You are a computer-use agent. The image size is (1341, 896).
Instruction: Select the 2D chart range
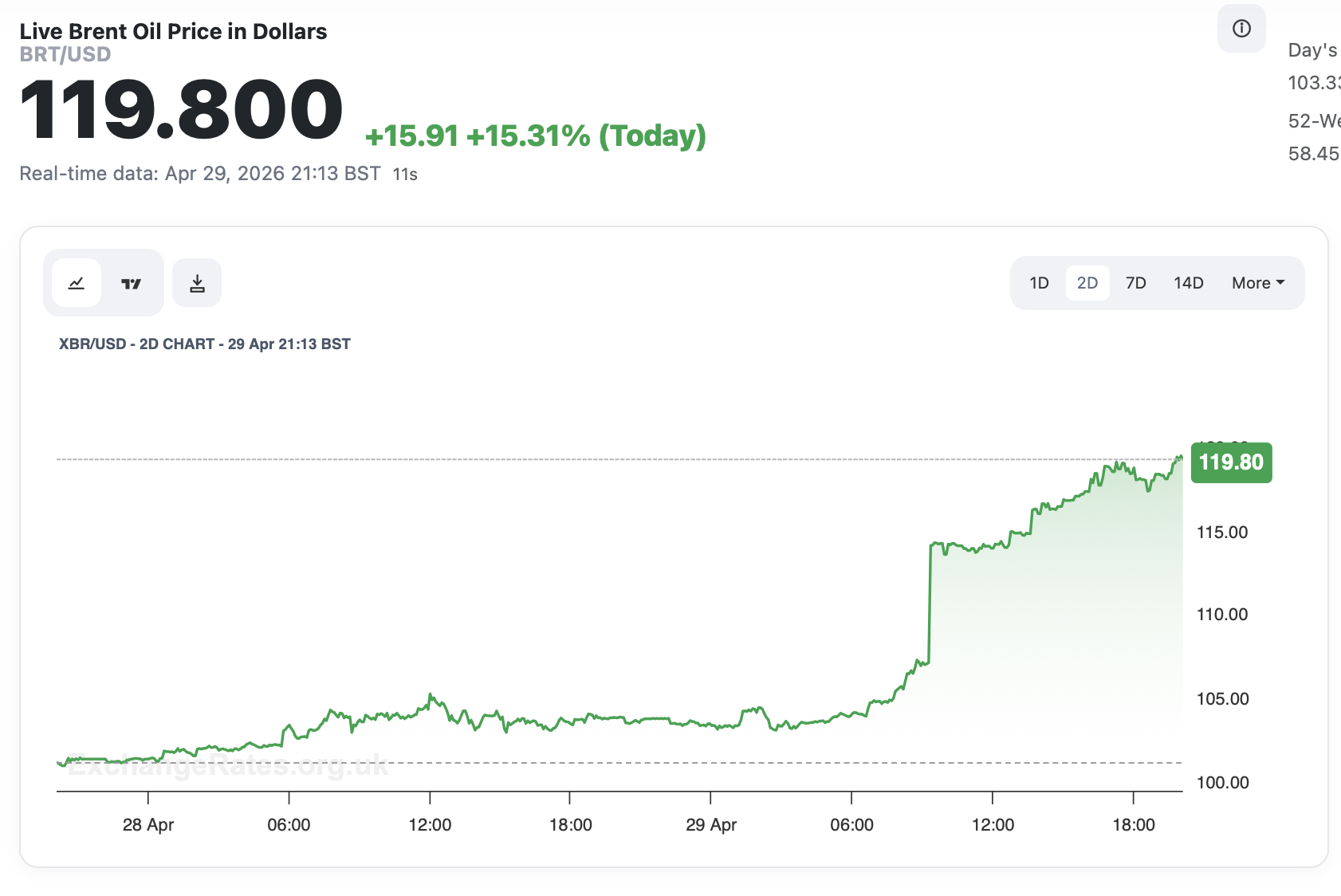coord(1087,283)
